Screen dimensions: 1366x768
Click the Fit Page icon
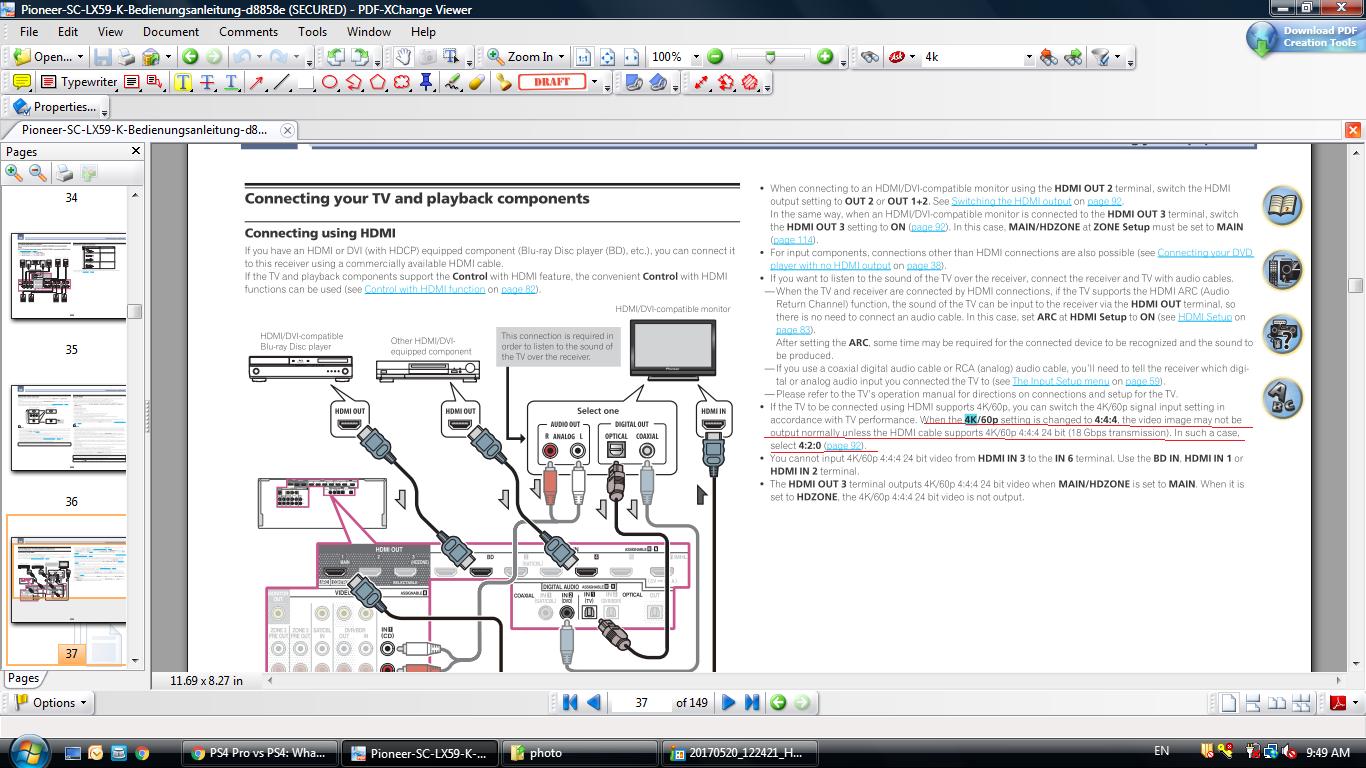pos(606,57)
